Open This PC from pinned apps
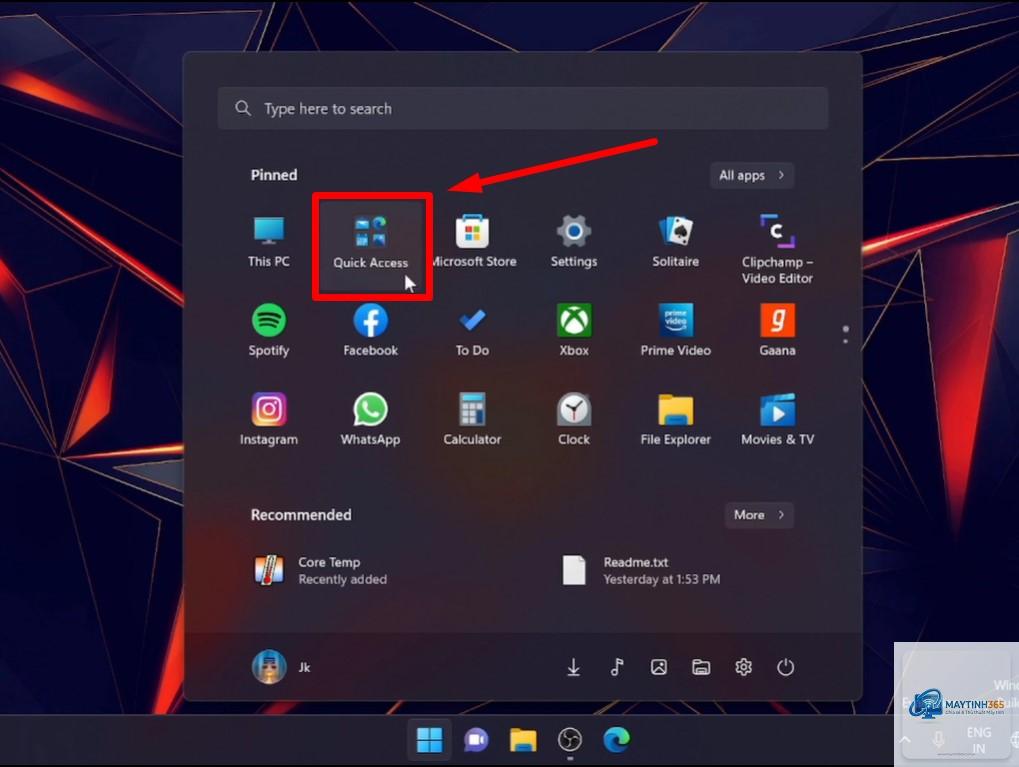This screenshot has width=1019, height=767. [x=268, y=242]
